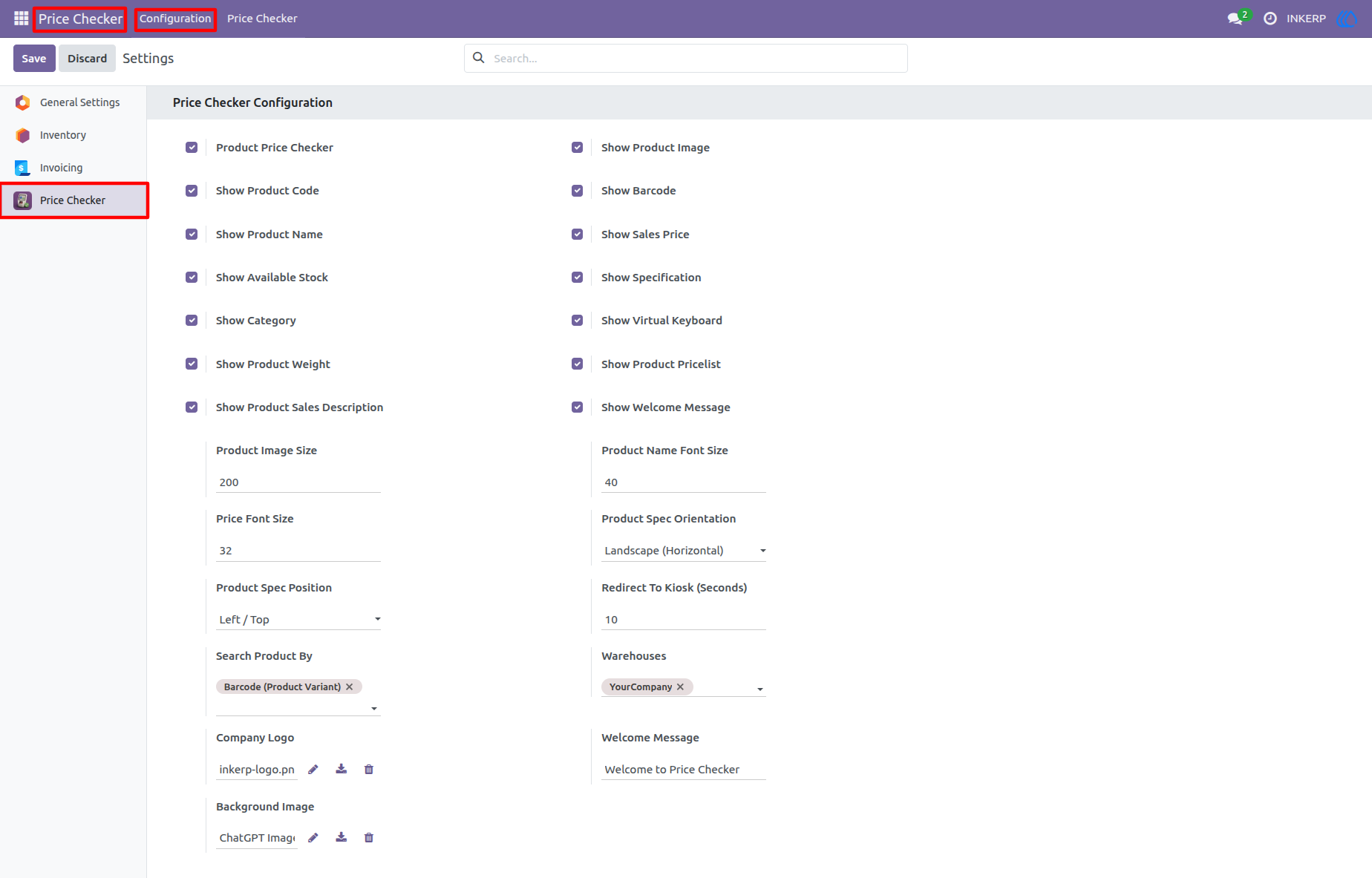Select Inventory in settings sidebar
This screenshot has width=1372, height=878.
pos(63,135)
